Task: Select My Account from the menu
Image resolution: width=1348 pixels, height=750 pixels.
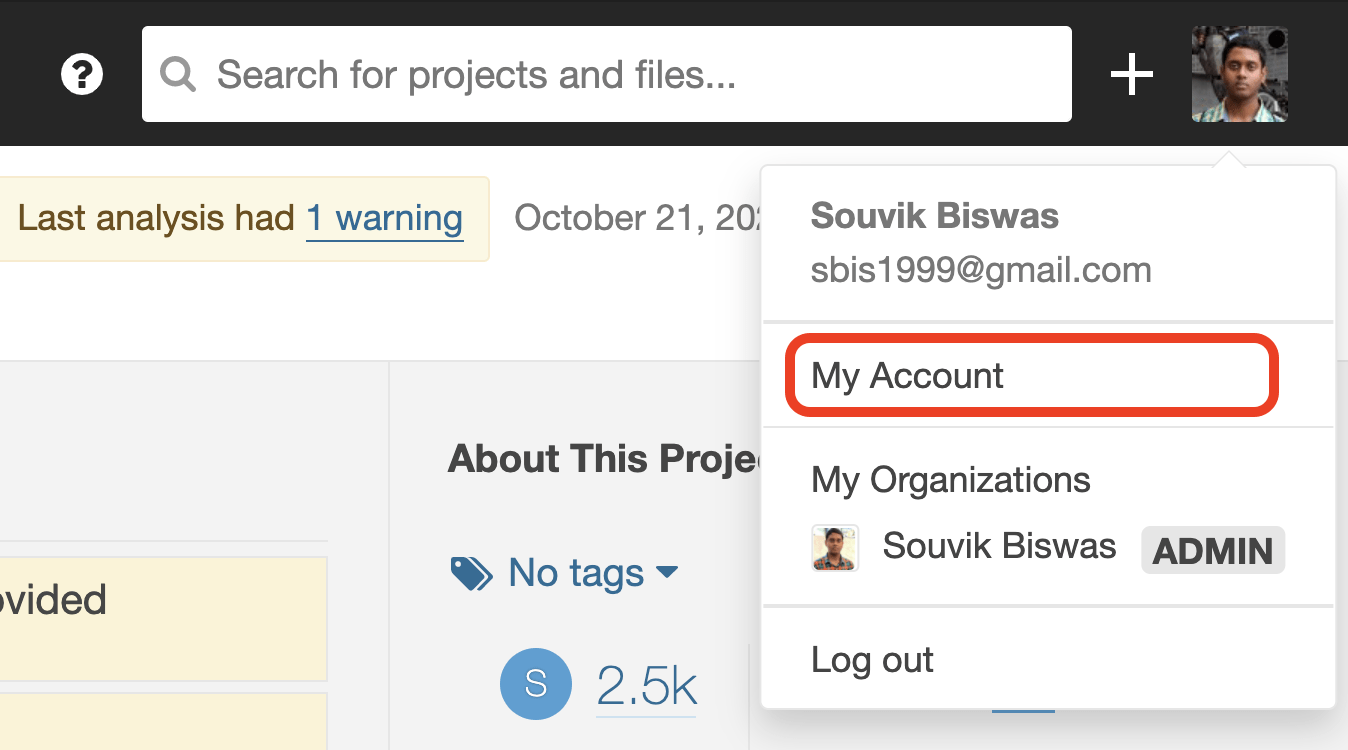Action: pyautogui.click(x=905, y=375)
